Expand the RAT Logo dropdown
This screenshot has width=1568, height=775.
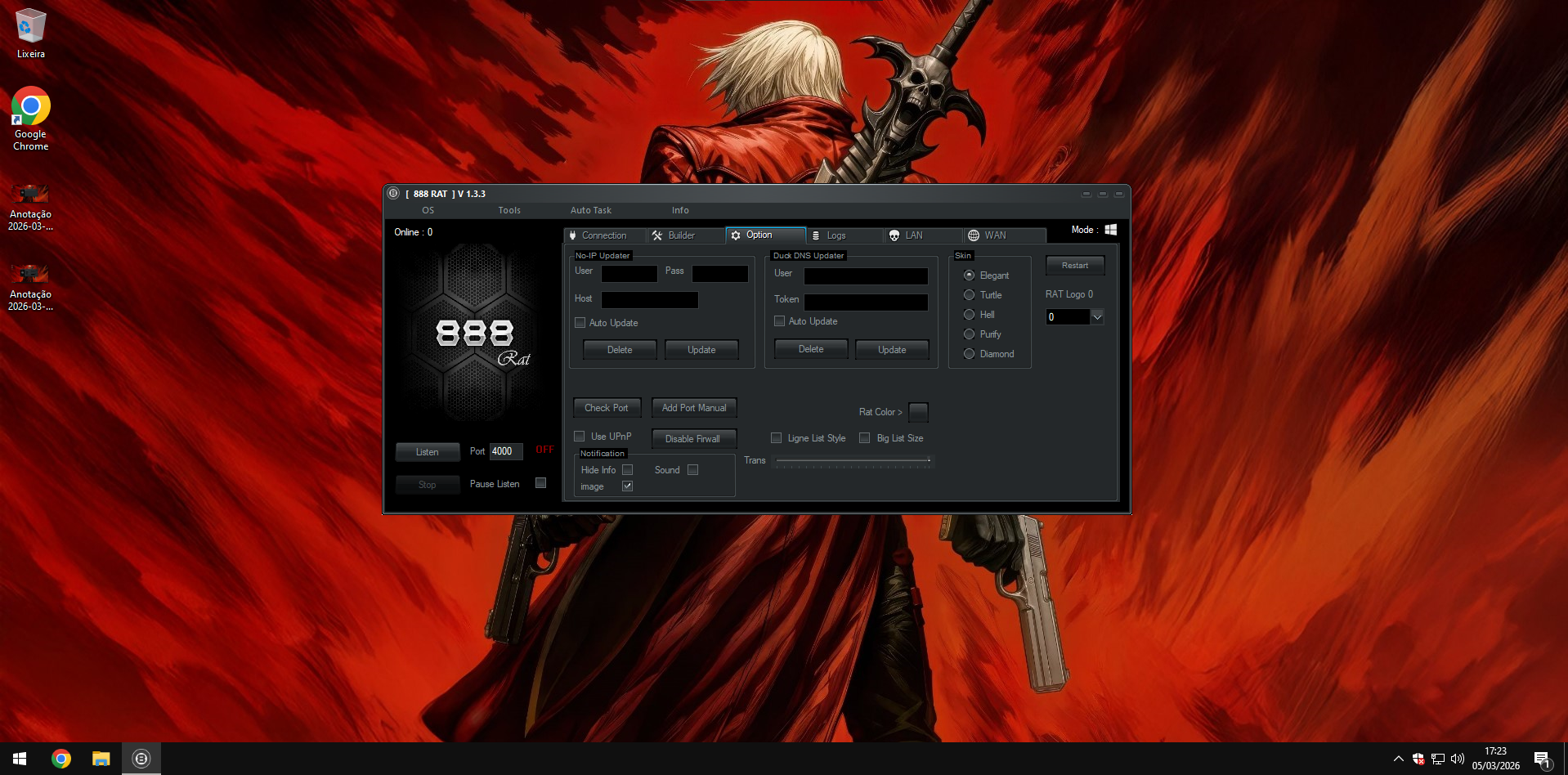click(x=1097, y=317)
